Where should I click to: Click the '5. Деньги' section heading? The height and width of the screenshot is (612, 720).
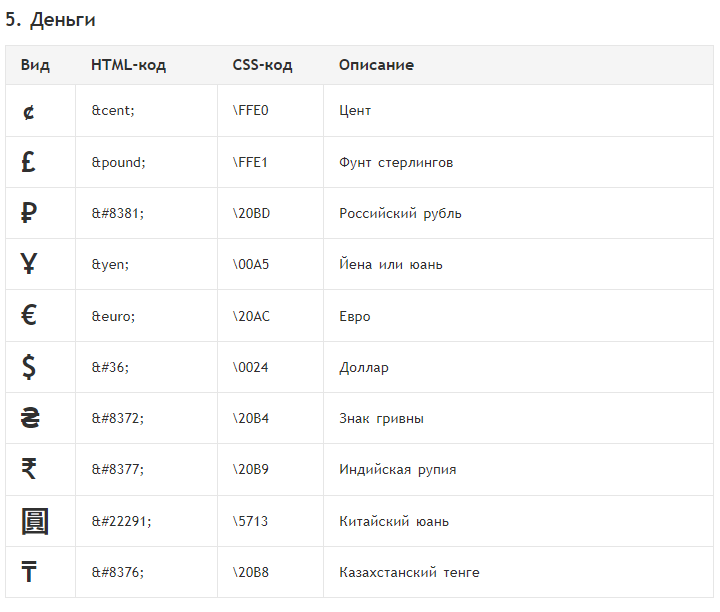[x=51, y=20]
